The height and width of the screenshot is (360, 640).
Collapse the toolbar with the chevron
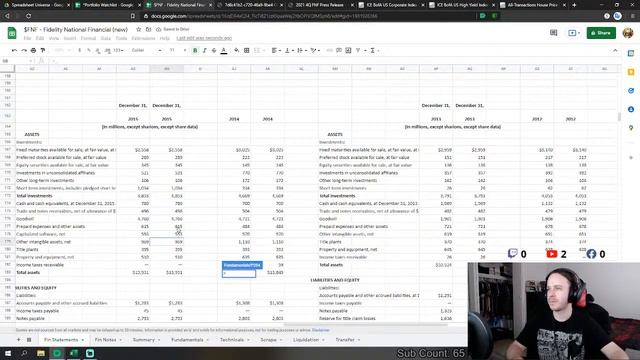point(615,50)
